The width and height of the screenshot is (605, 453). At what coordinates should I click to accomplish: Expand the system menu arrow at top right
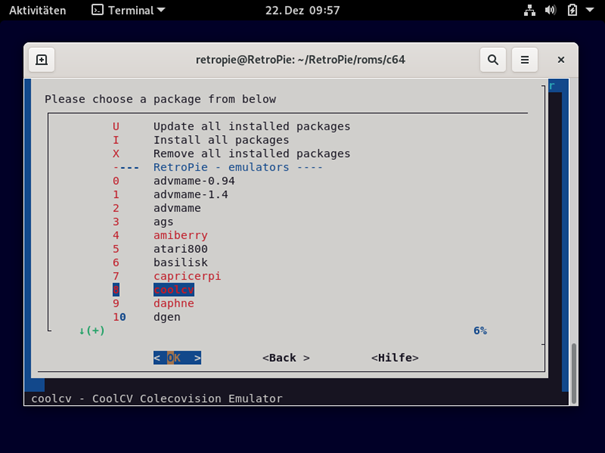[x=590, y=10]
